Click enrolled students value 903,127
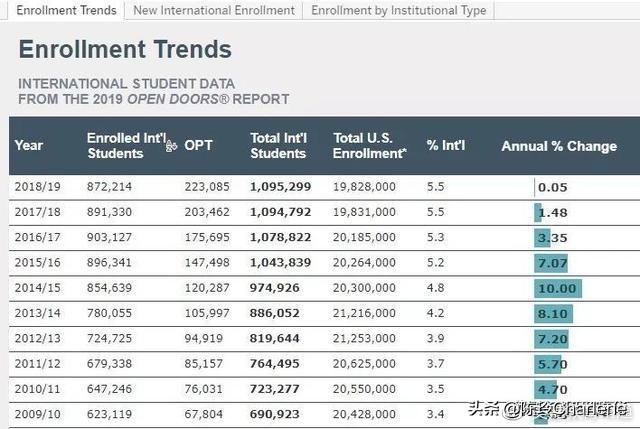Viewport: 640px width, 429px height. pyautogui.click(x=109, y=237)
